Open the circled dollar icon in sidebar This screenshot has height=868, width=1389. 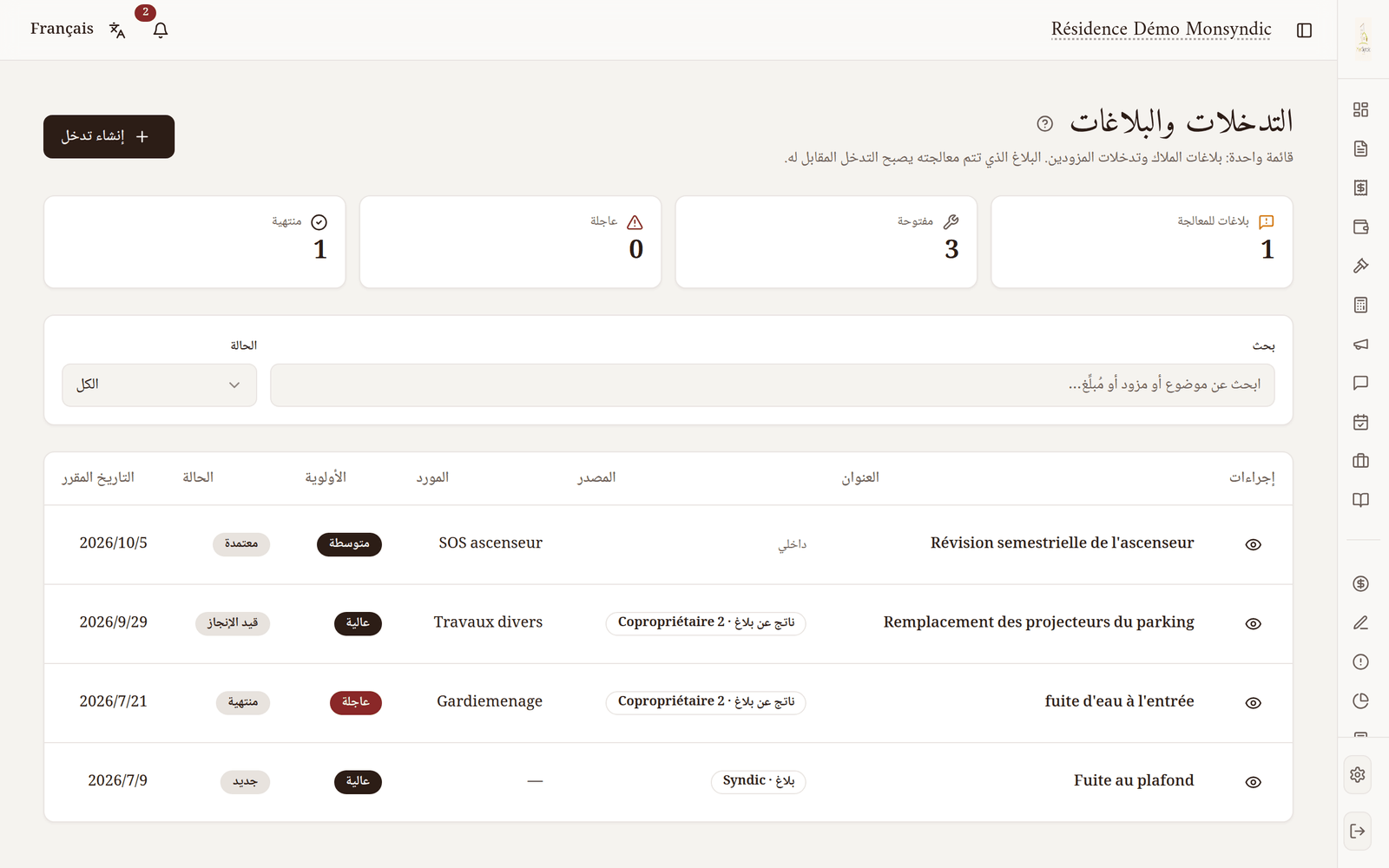1360,583
